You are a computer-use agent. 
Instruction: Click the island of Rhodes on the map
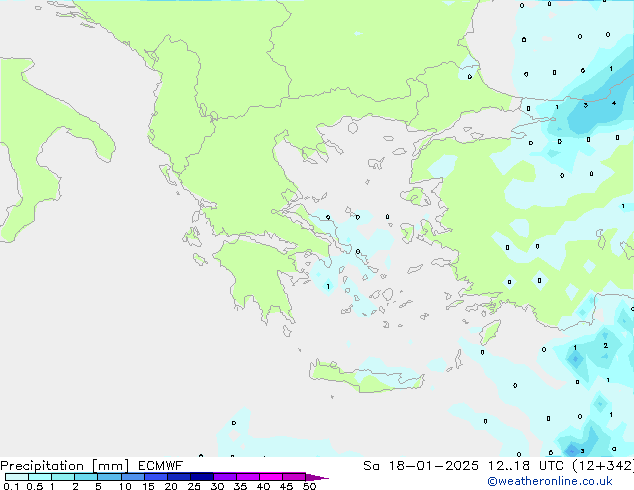(x=490, y=332)
